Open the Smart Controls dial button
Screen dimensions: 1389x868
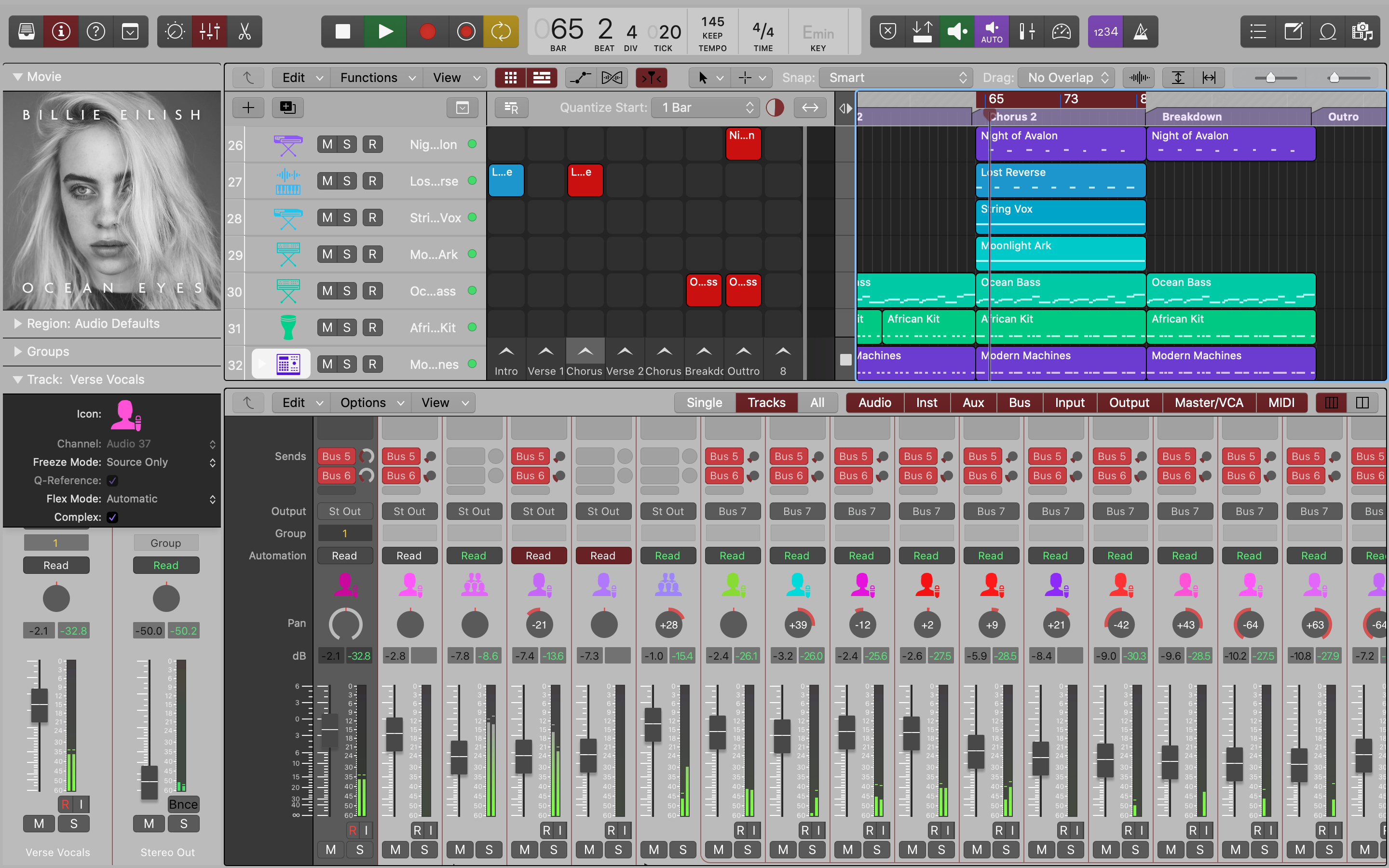[x=175, y=31]
